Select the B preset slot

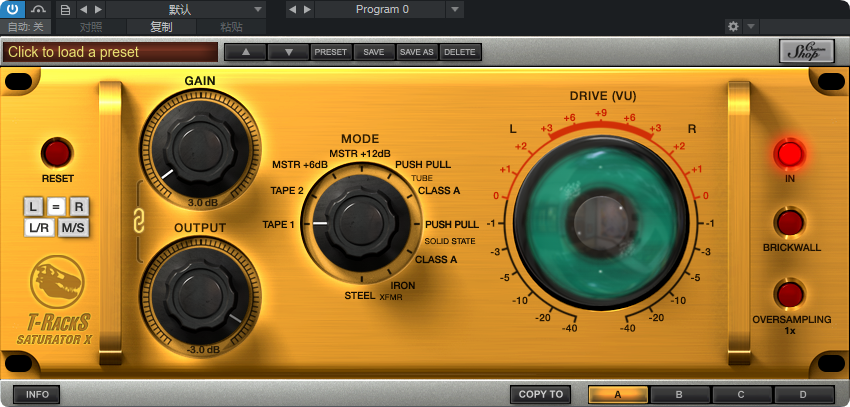coord(680,395)
